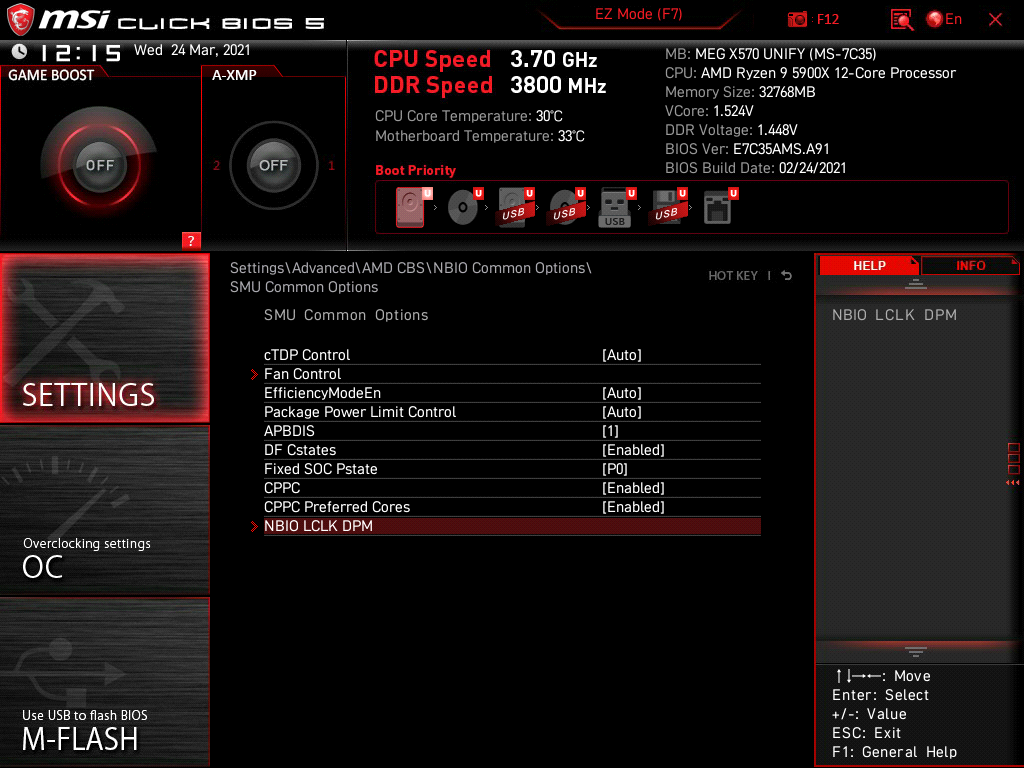
Task: Select the USB floppy boot device icon
Action: (x=668, y=207)
